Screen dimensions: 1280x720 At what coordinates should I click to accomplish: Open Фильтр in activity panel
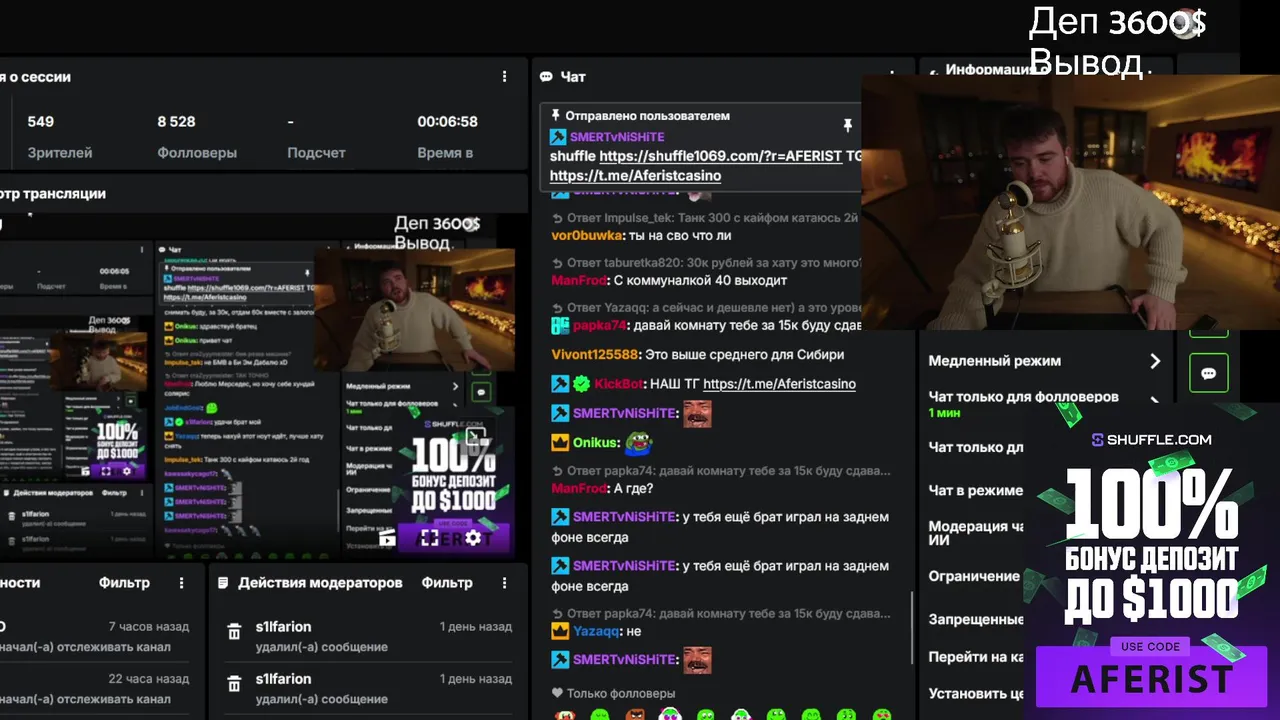click(x=124, y=583)
